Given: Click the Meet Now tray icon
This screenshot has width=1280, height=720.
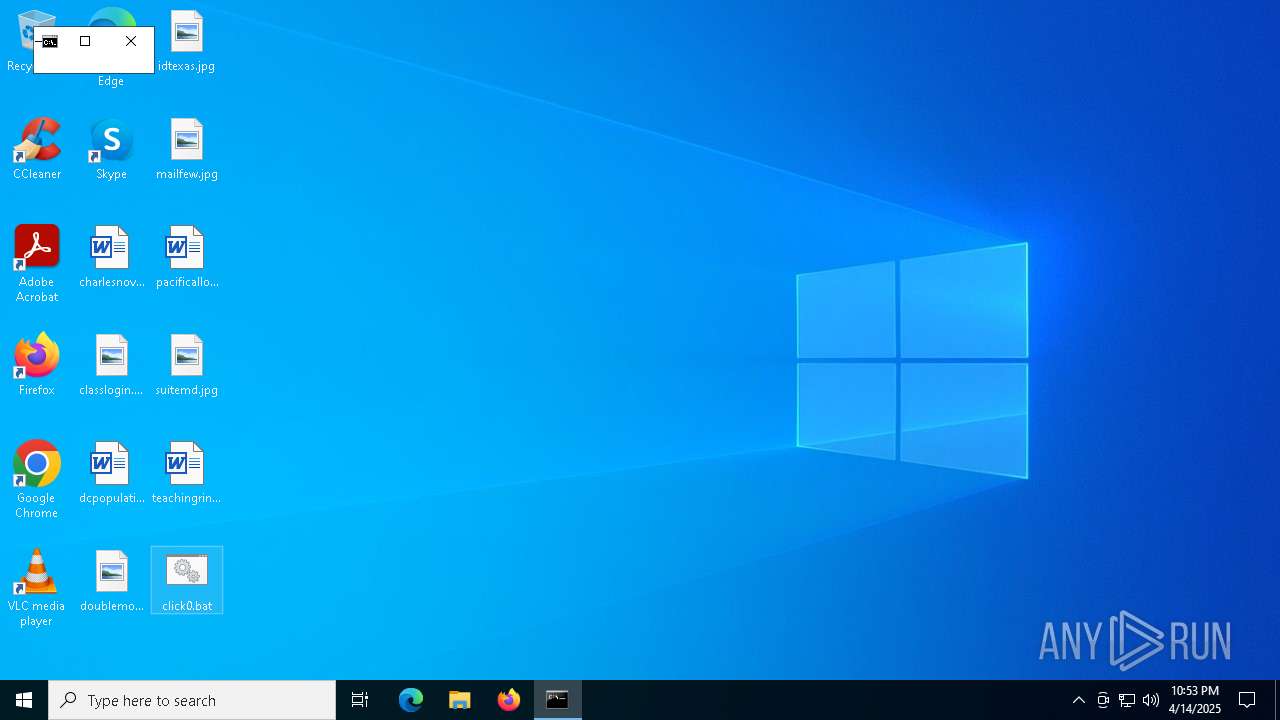Looking at the screenshot, I should coord(1103,700).
